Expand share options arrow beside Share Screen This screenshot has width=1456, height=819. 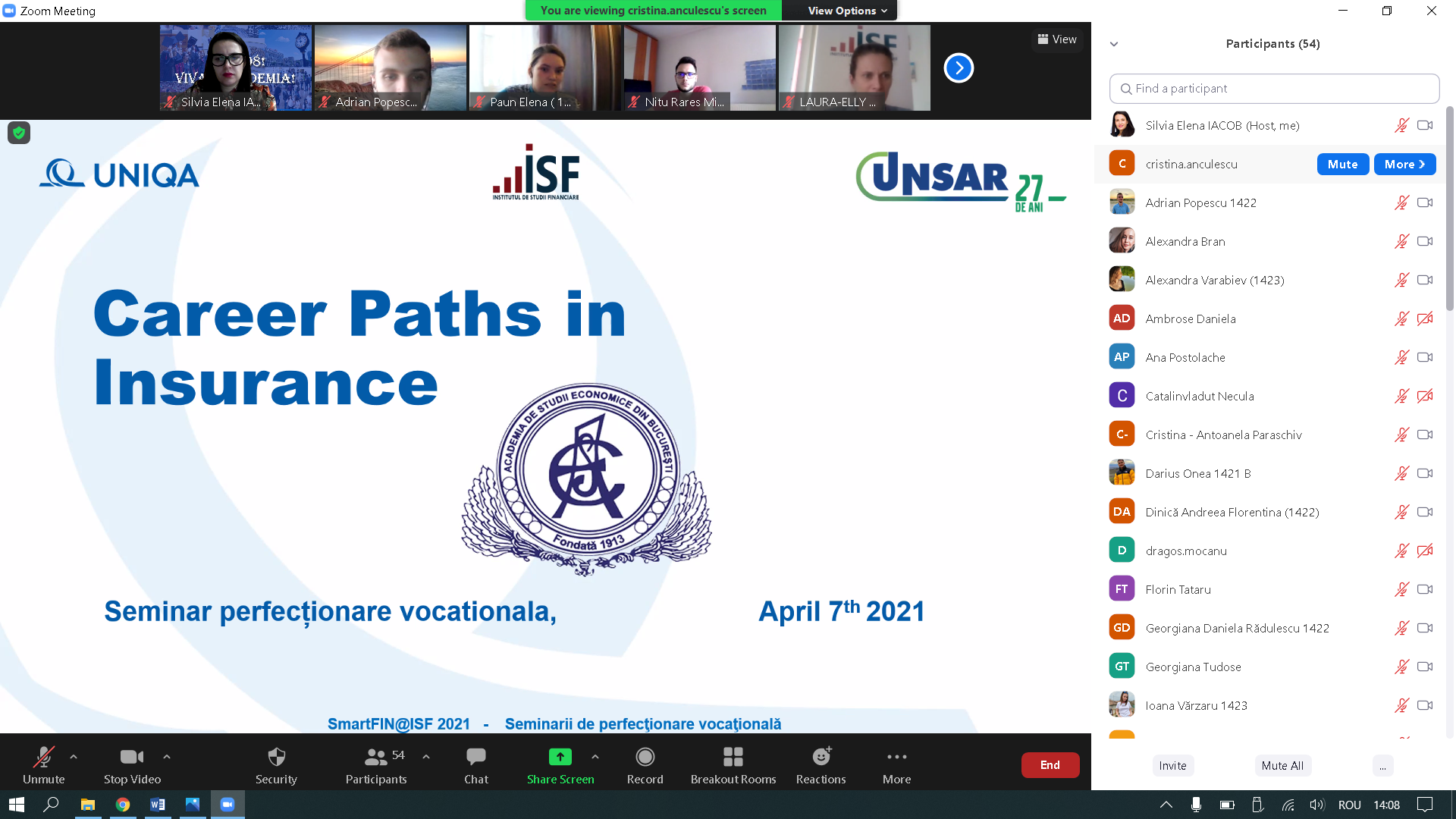pos(595,756)
